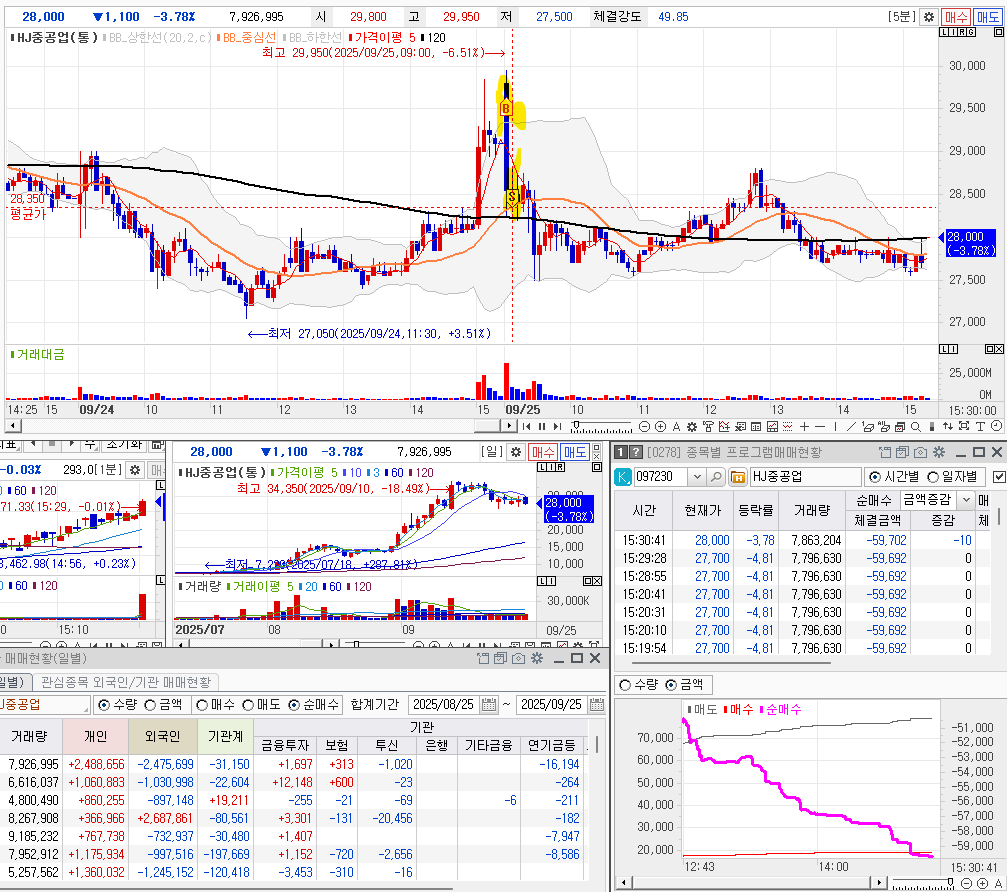
Task: Click 기관계 column header
Action: (x=225, y=736)
